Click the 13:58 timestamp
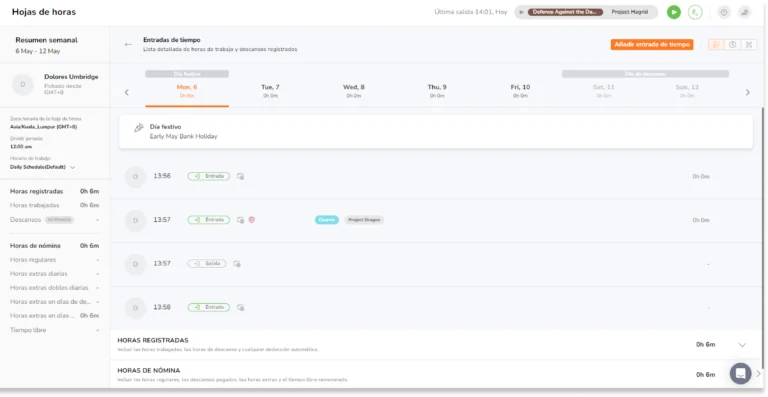Viewport: 768px width, 397px height. click(162, 307)
